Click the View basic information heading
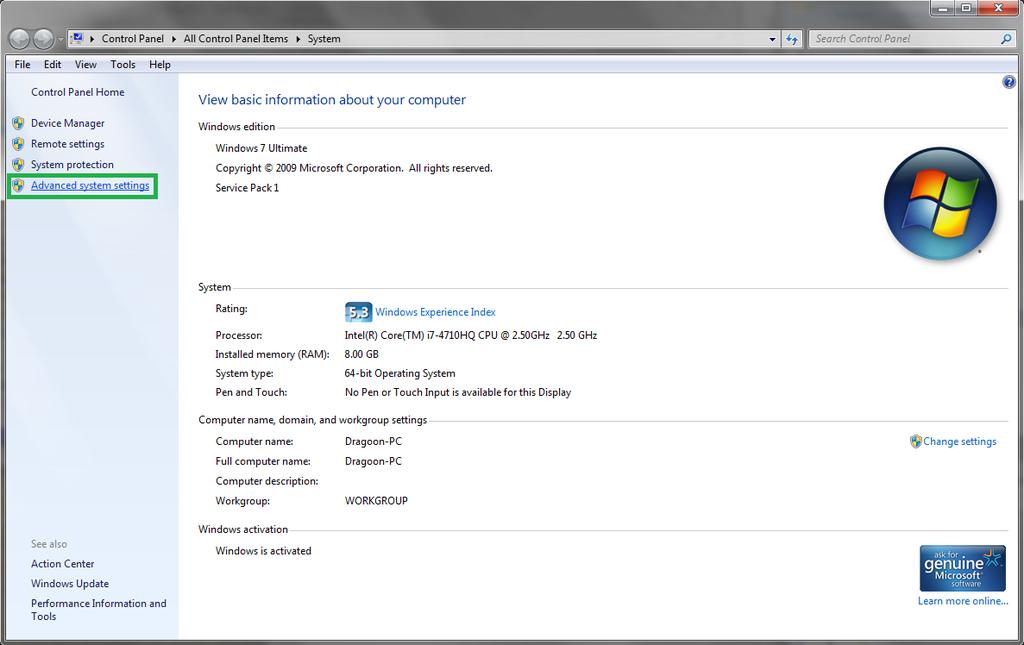The image size is (1024, 645). click(x=332, y=100)
